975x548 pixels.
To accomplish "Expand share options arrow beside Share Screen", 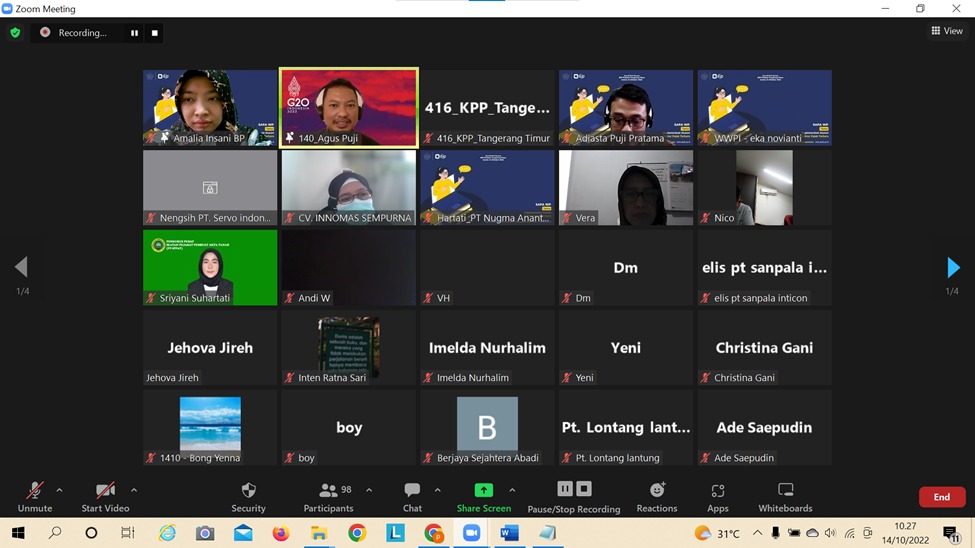I will 512,490.
